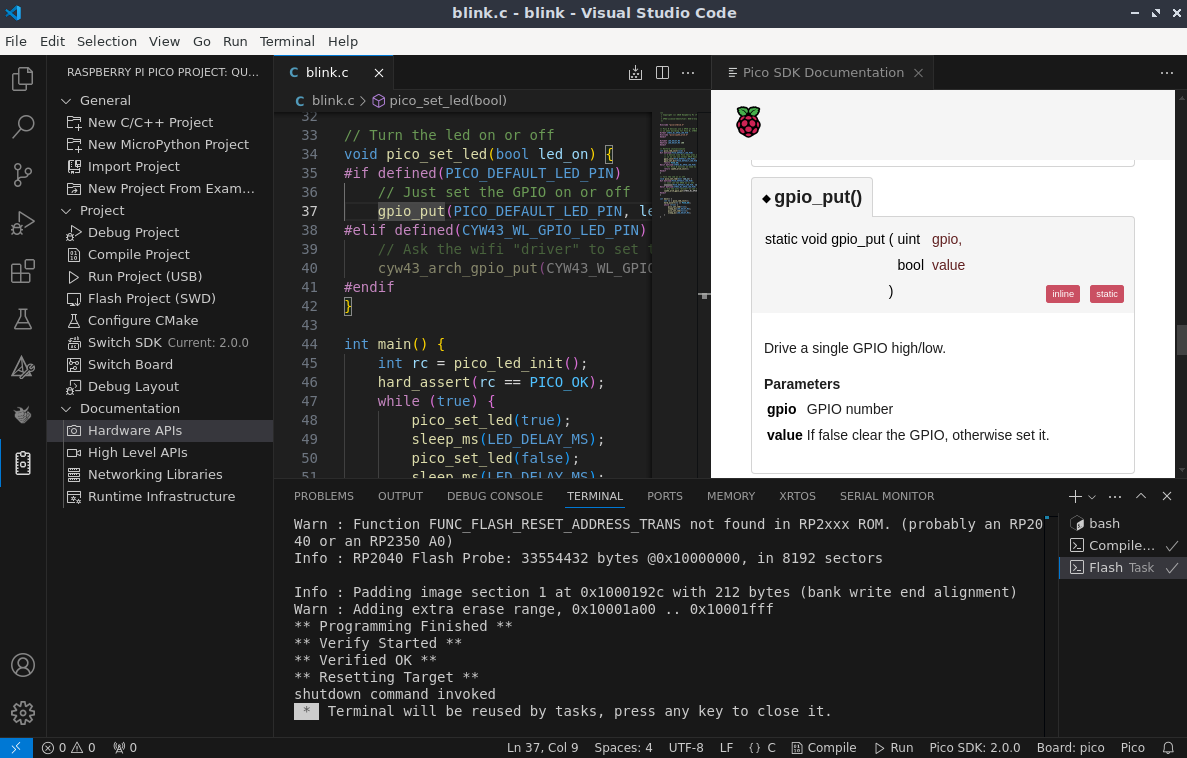Open the Explorer view in activity bar
Viewport: 1187px width, 758px height.
pyautogui.click(x=23, y=79)
